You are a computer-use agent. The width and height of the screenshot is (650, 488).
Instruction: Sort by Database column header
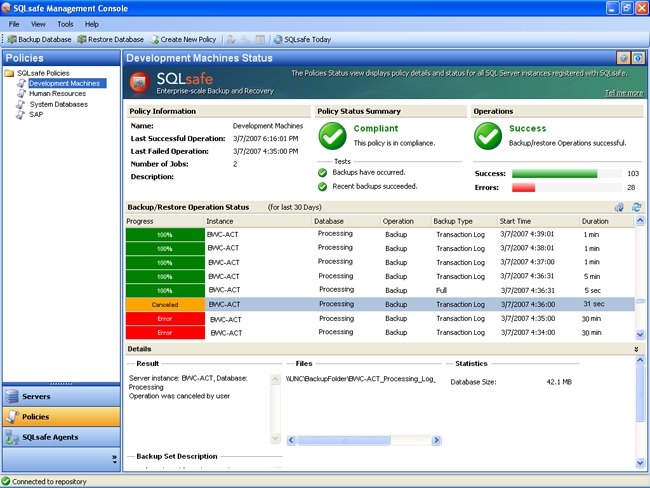coord(346,221)
